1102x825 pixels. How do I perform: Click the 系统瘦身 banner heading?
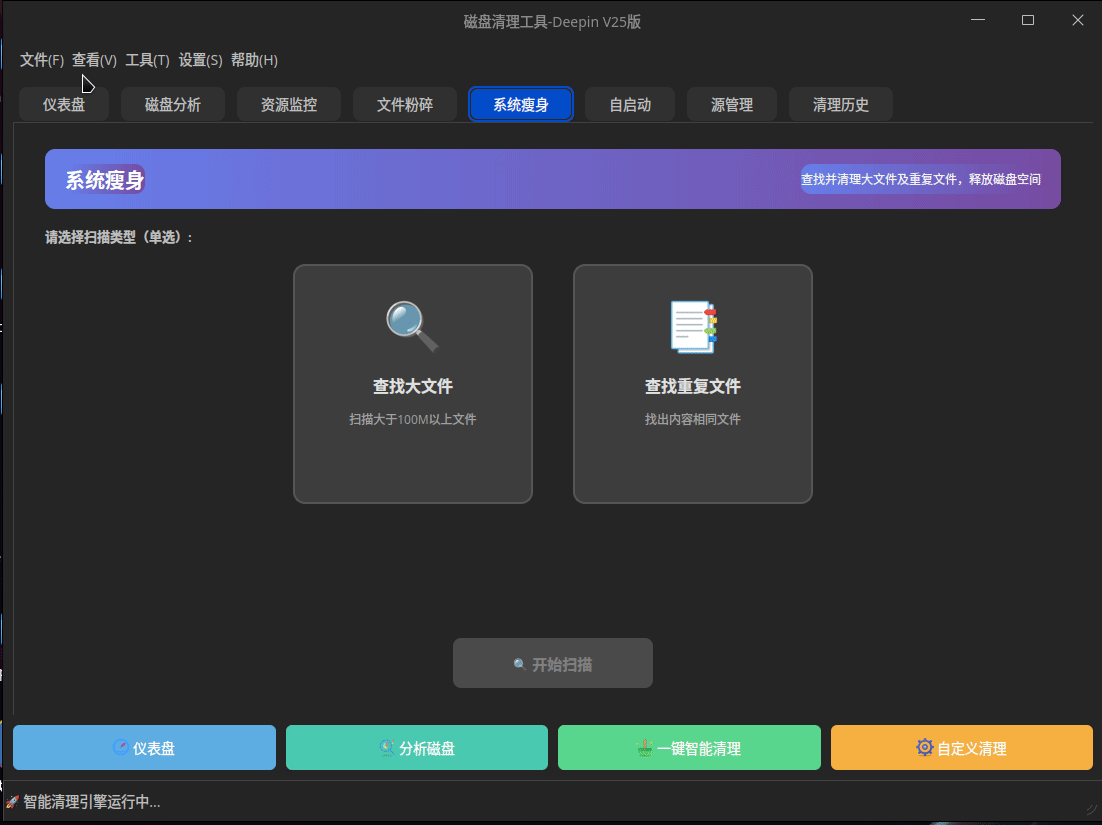[105, 180]
